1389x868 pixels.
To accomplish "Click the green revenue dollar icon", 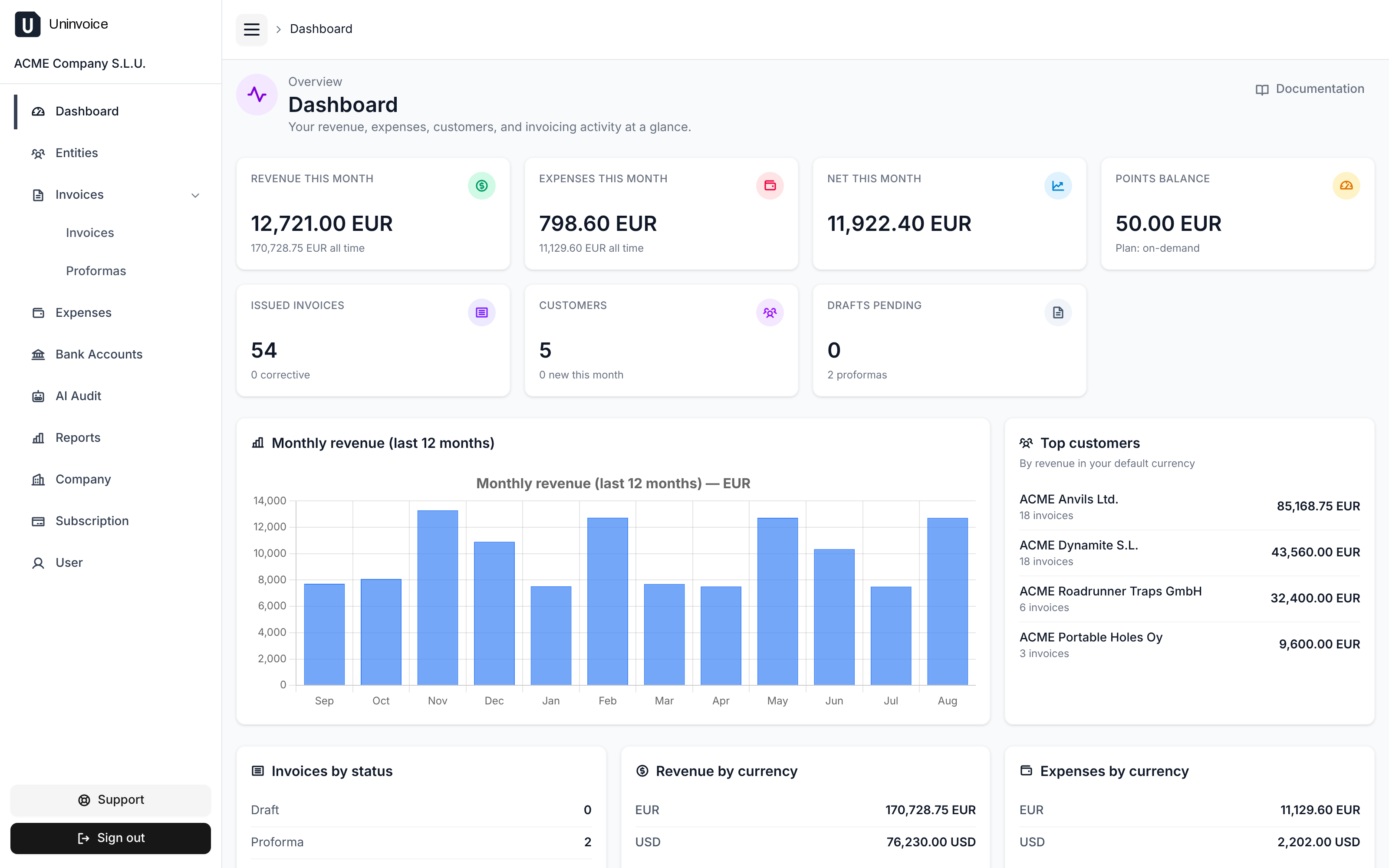I will coord(481,186).
